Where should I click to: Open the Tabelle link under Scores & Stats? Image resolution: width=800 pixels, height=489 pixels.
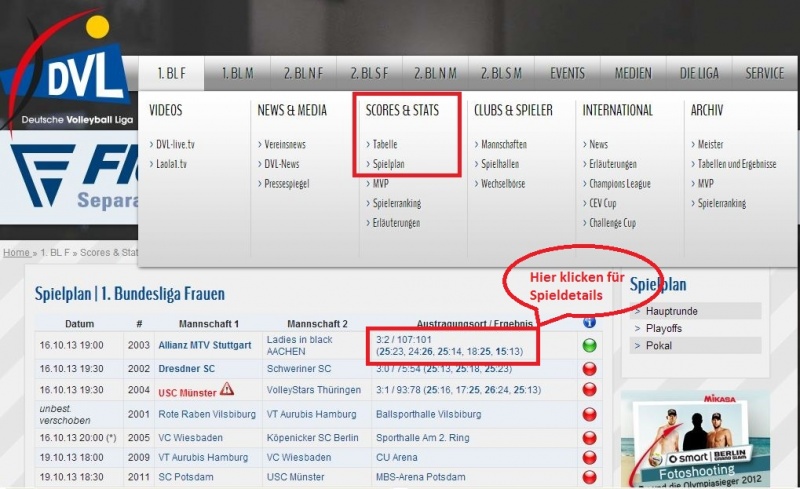385,144
